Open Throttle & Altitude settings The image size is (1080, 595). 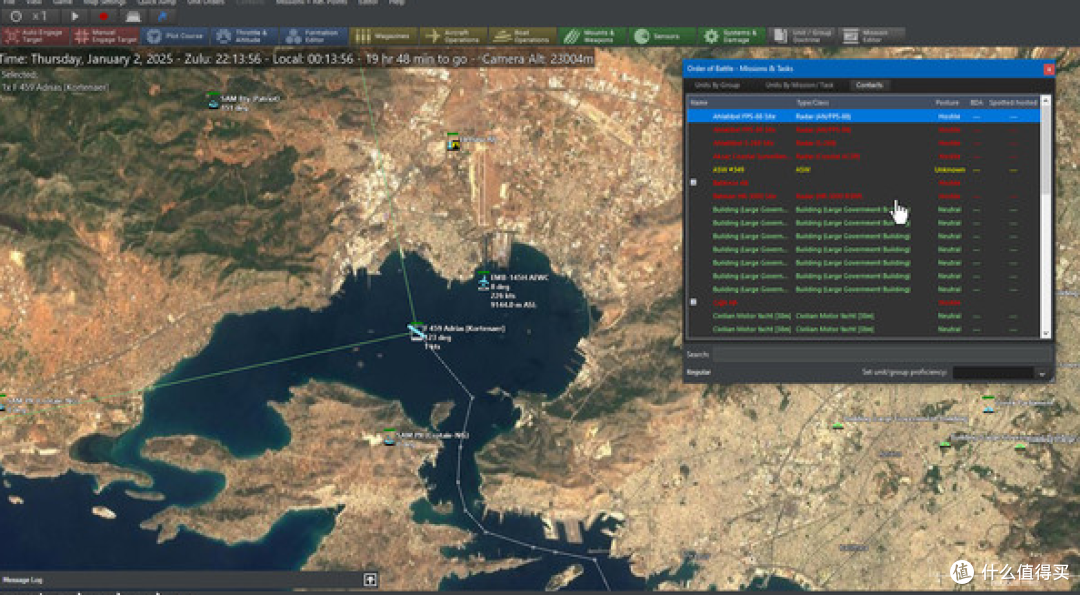(x=245, y=36)
